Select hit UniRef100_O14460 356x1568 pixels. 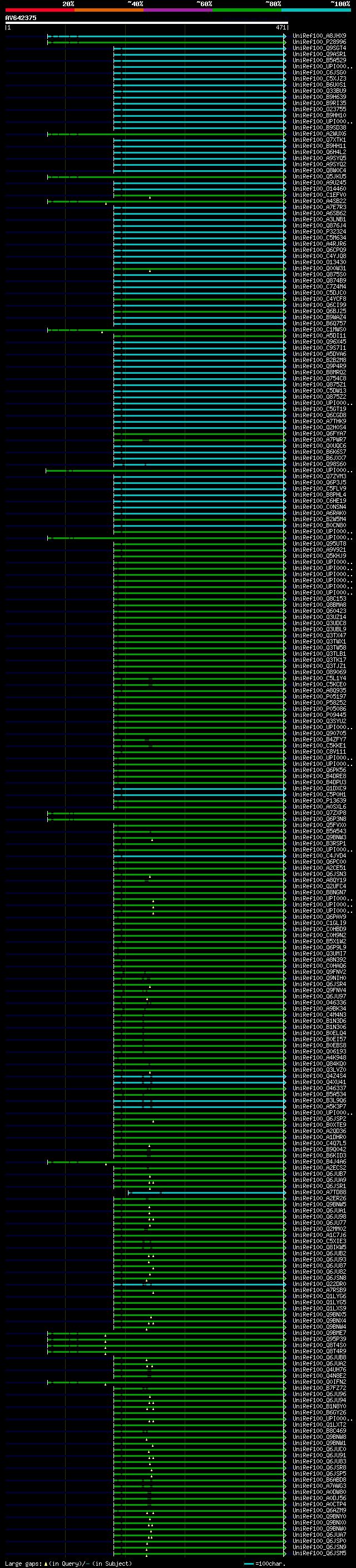[x=319, y=189]
